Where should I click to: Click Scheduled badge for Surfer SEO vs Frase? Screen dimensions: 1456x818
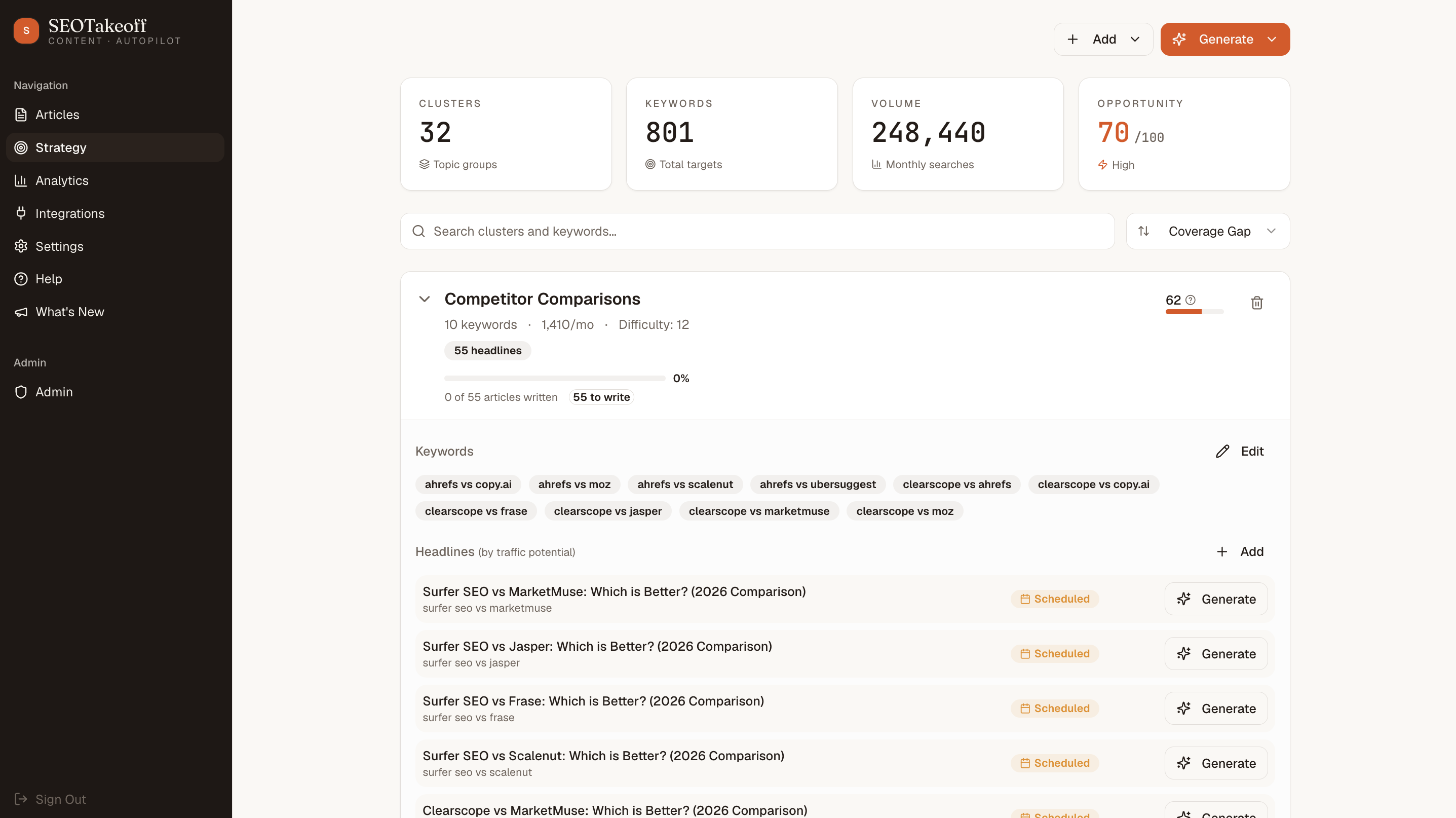(x=1055, y=709)
